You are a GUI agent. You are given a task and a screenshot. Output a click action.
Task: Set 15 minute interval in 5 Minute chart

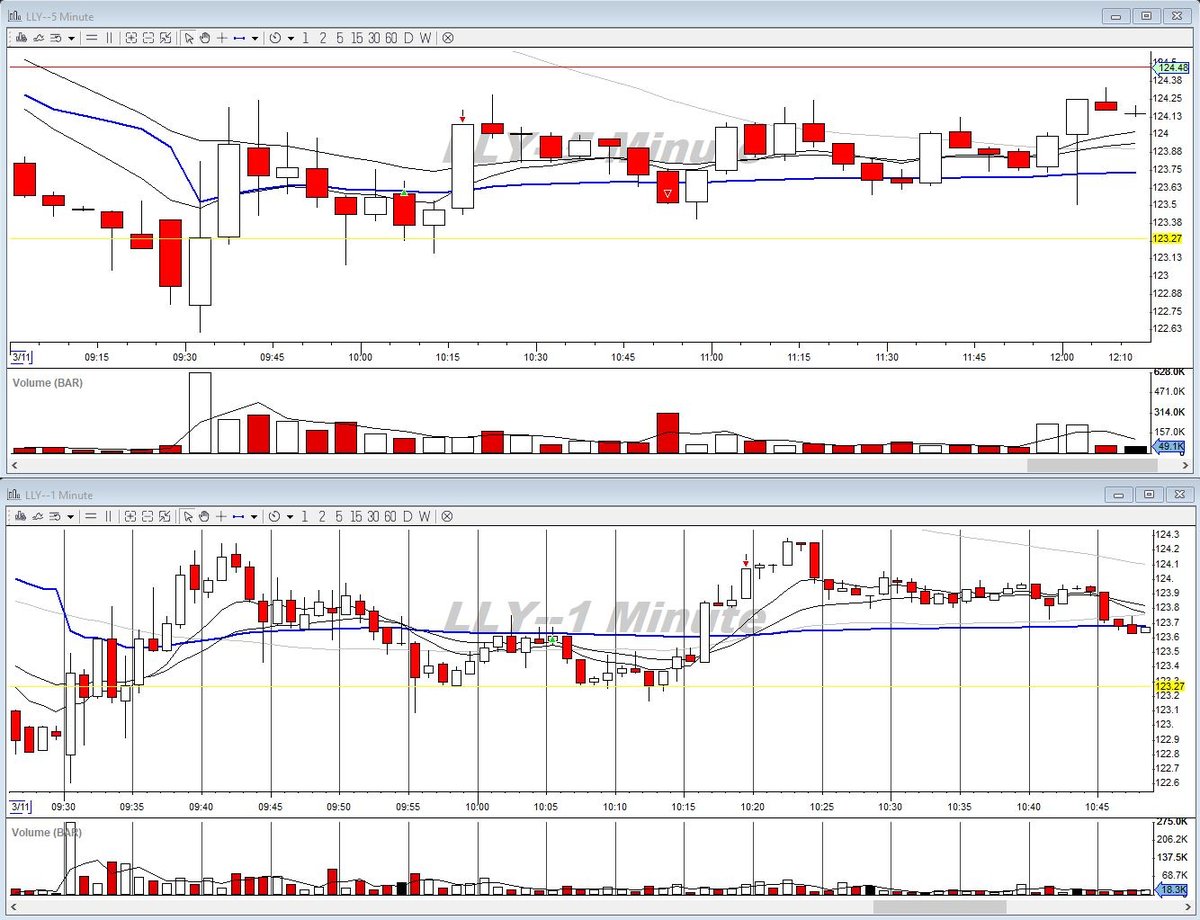tap(357, 38)
